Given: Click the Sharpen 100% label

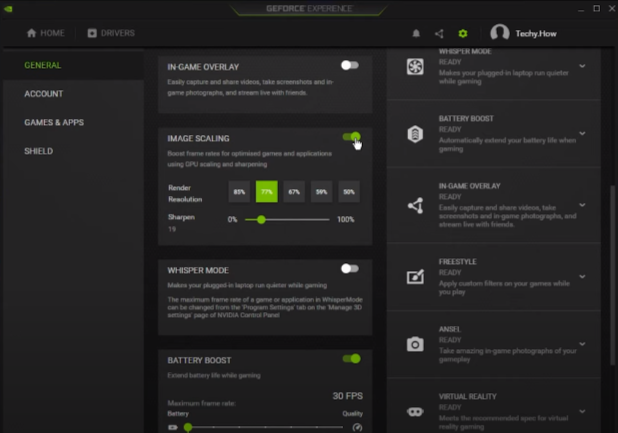Looking at the screenshot, I should point(346,219).
